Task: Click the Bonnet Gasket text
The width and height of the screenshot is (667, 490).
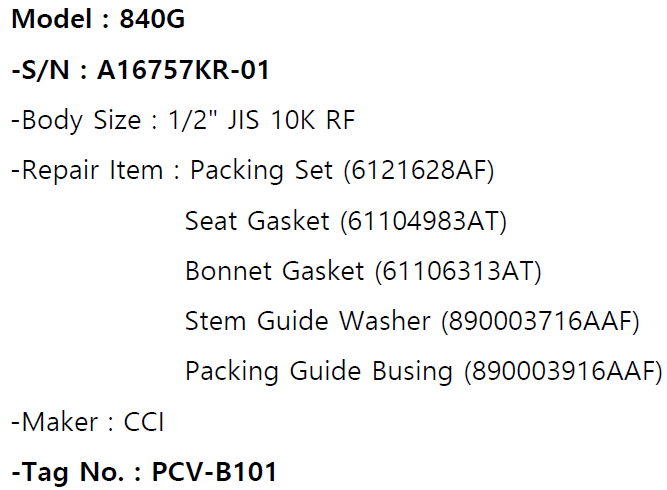Action: coord(274,271)
